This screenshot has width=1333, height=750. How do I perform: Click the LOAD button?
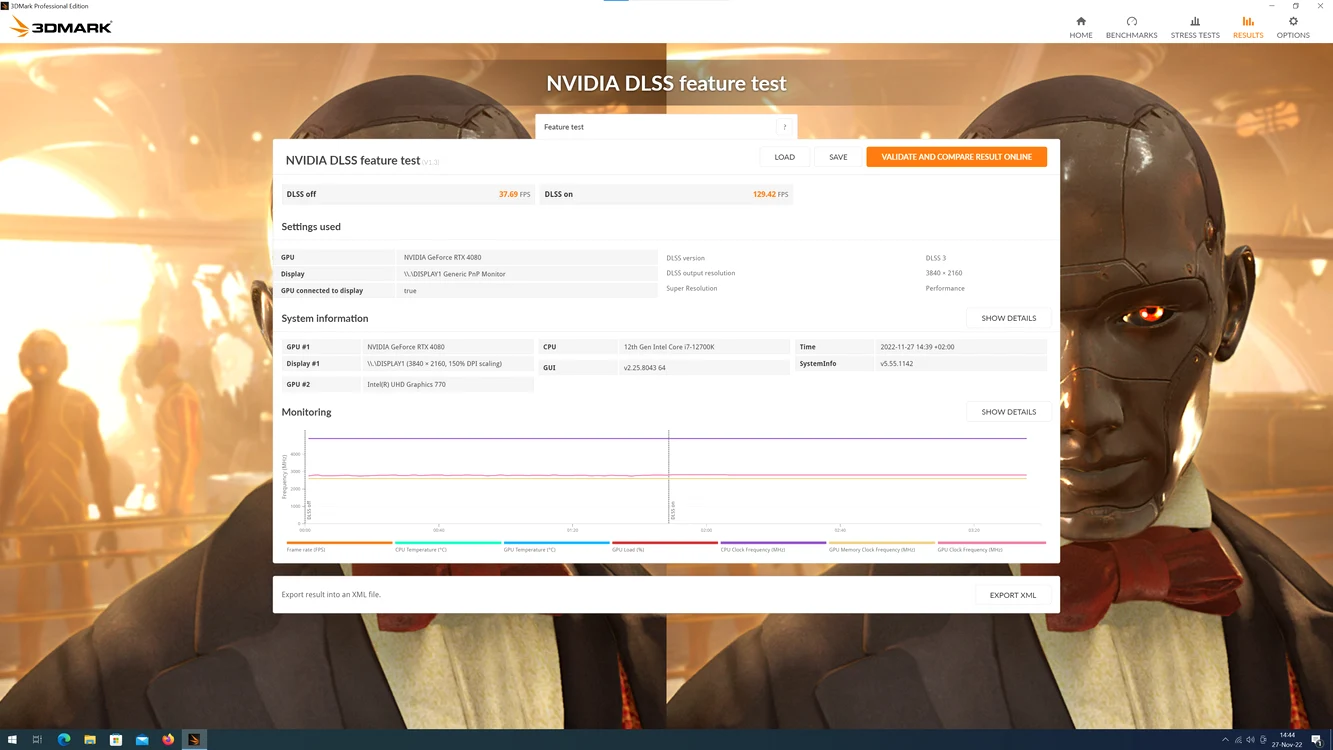785,157
